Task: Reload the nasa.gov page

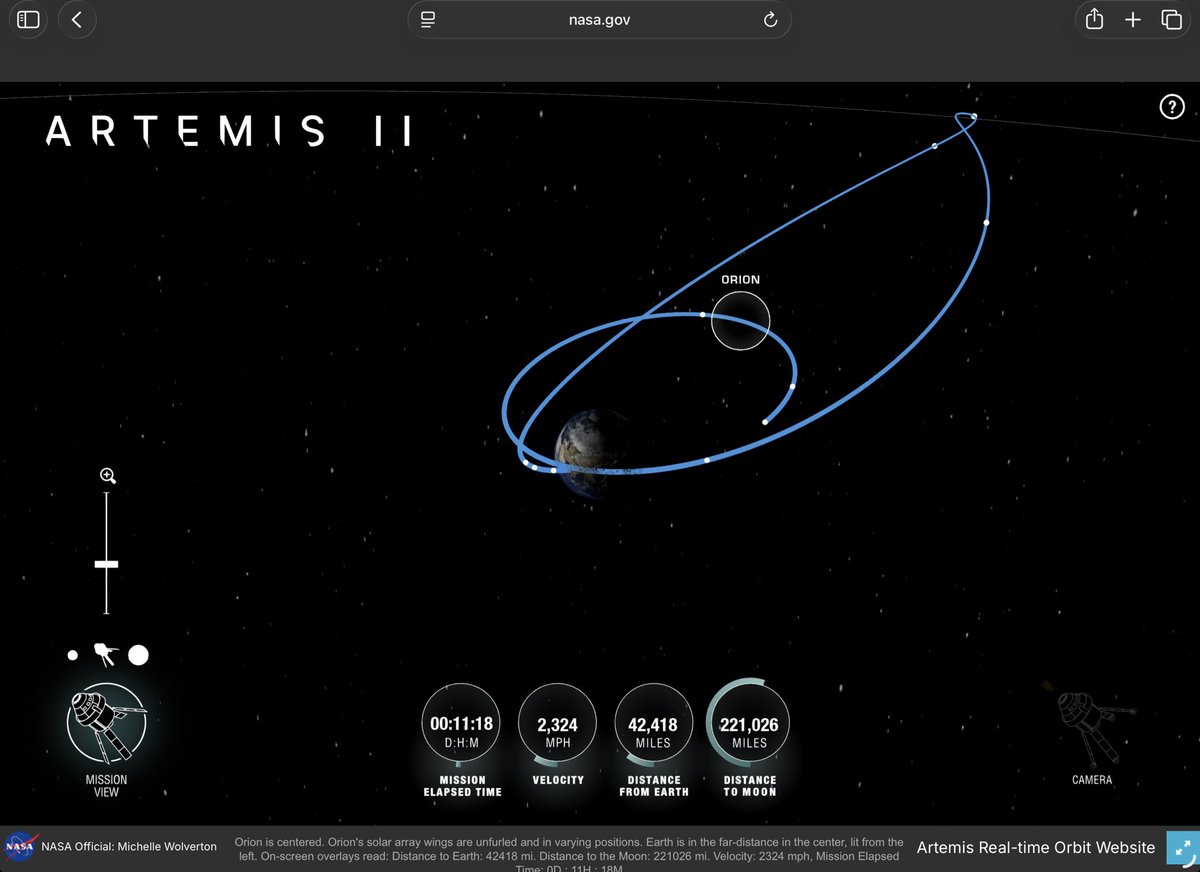Action: point(770,20)
